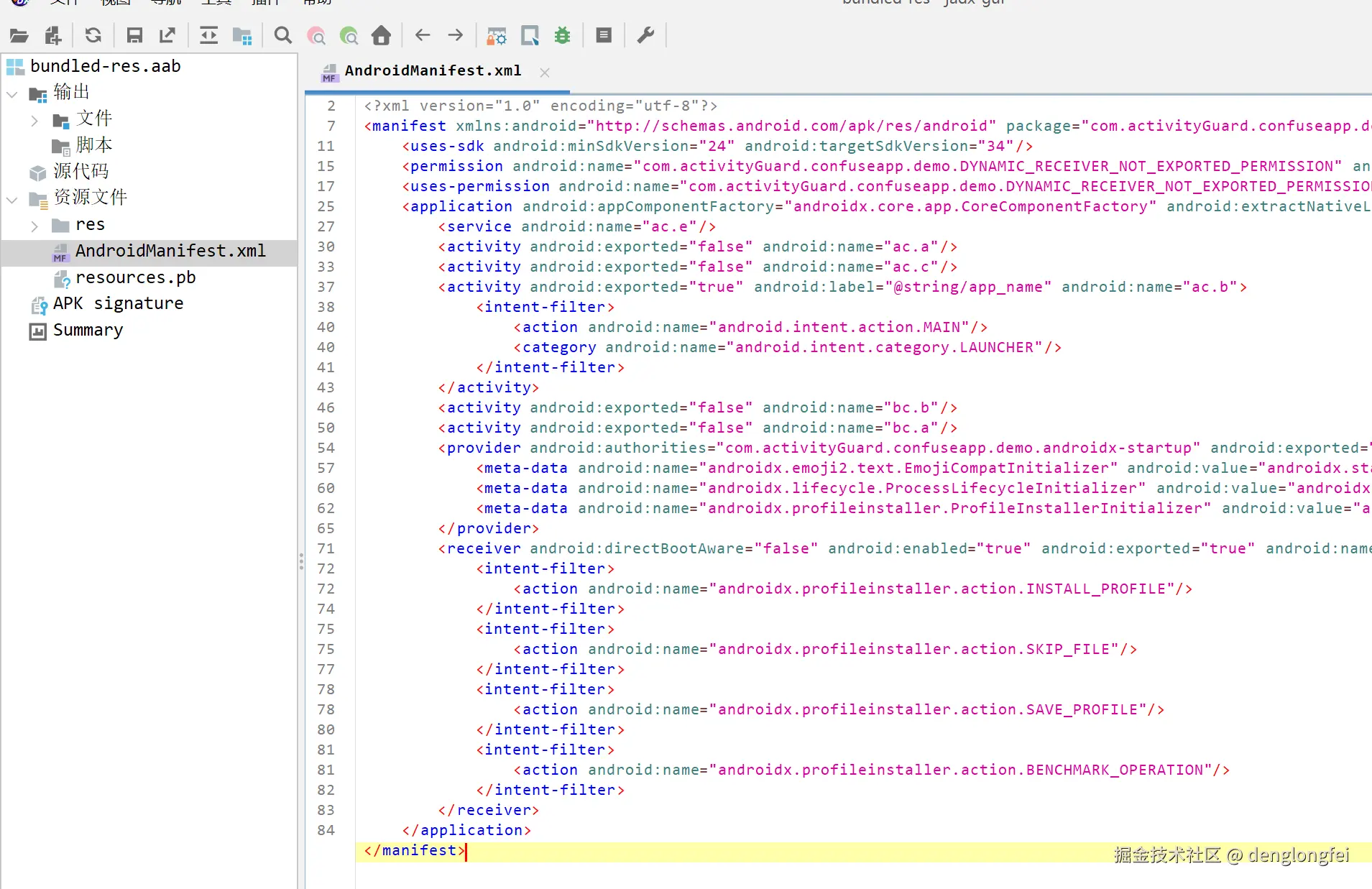Open the log viewer toolbar icon
The width and height of the screenshot is (1372, 889).
click(x=604, y=35)
